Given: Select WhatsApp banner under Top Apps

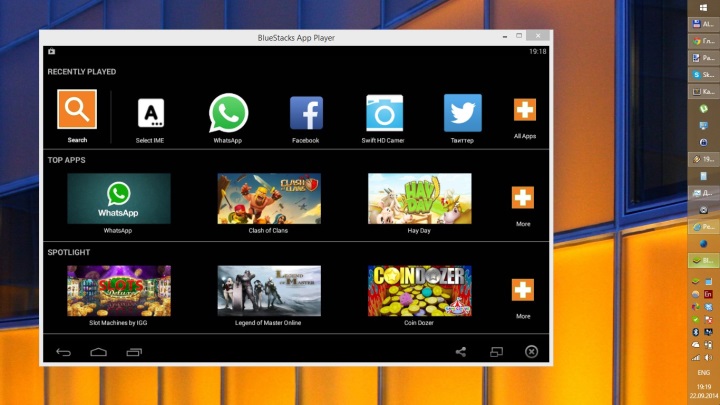Looking at the screenshot, I should click(x=119, y=198).
